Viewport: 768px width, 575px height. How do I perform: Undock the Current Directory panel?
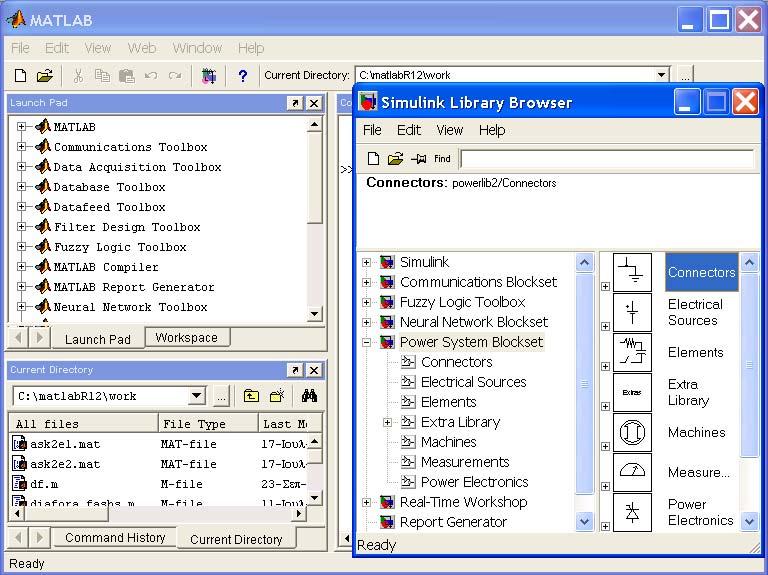[x=295, y=370]
